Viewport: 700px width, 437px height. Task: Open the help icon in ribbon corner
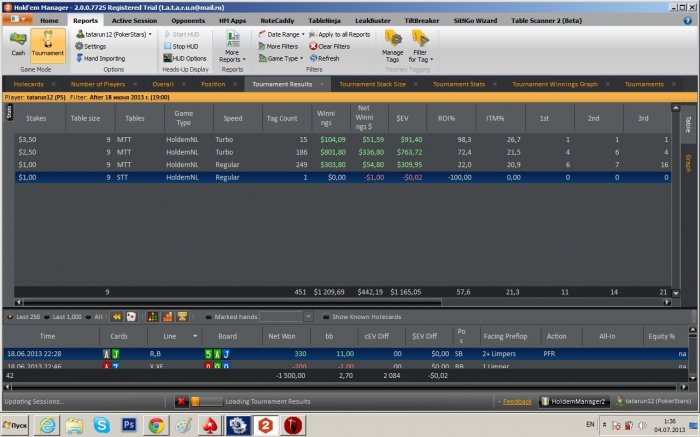[688, 21]
